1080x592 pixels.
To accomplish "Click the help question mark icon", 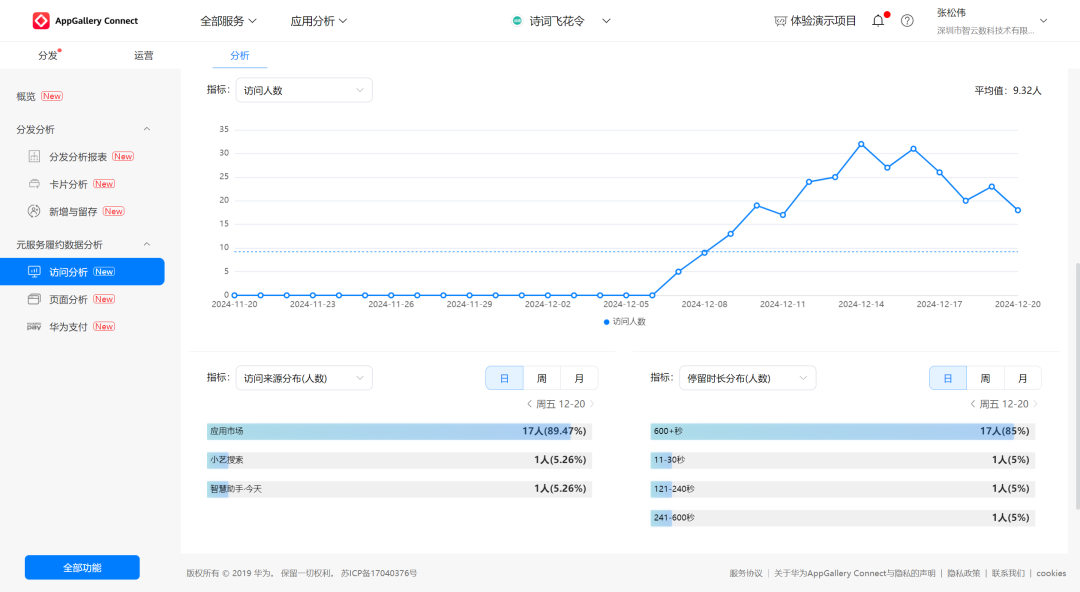I will (907, 21).
